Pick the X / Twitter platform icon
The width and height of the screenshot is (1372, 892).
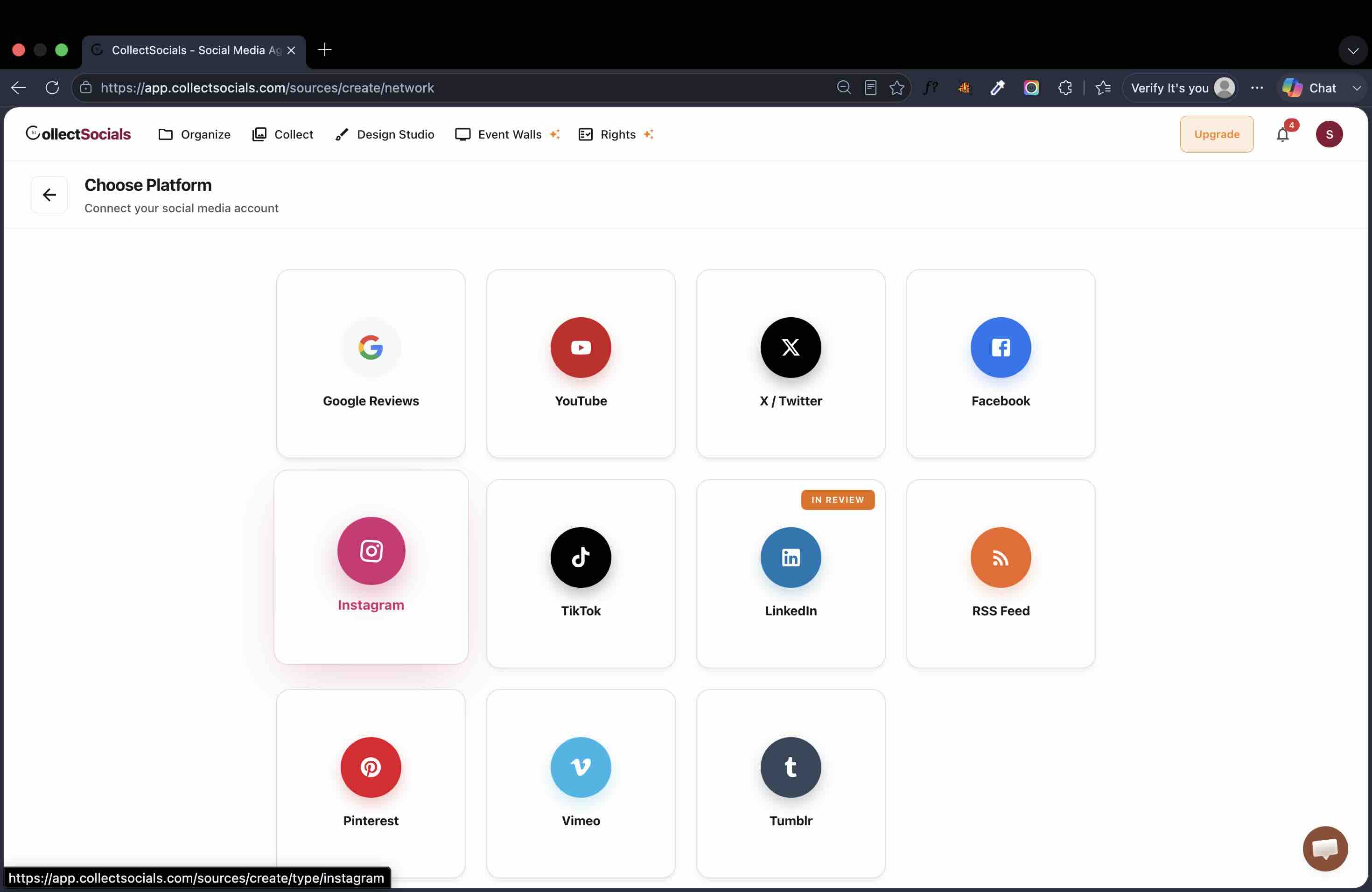[791, 348]
